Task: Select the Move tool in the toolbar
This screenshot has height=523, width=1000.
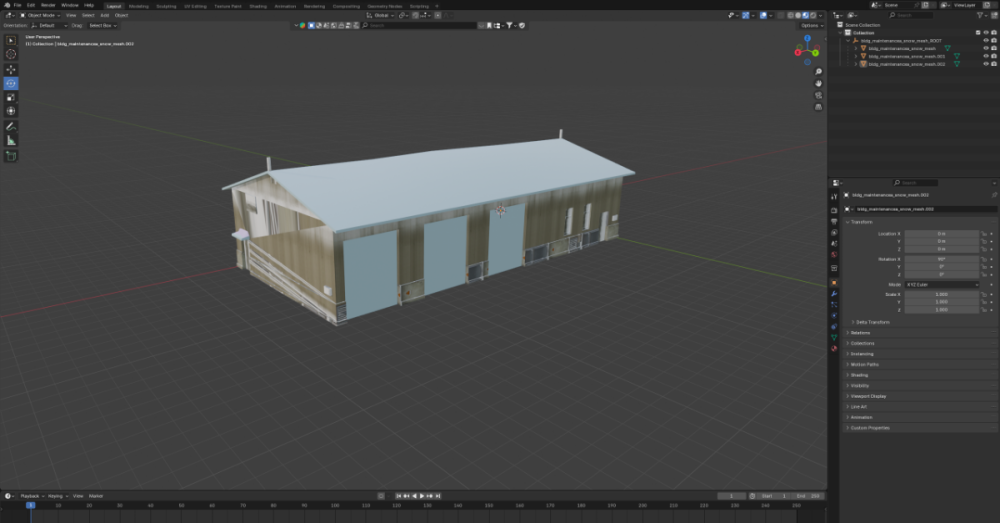Action: click(11, 69)
